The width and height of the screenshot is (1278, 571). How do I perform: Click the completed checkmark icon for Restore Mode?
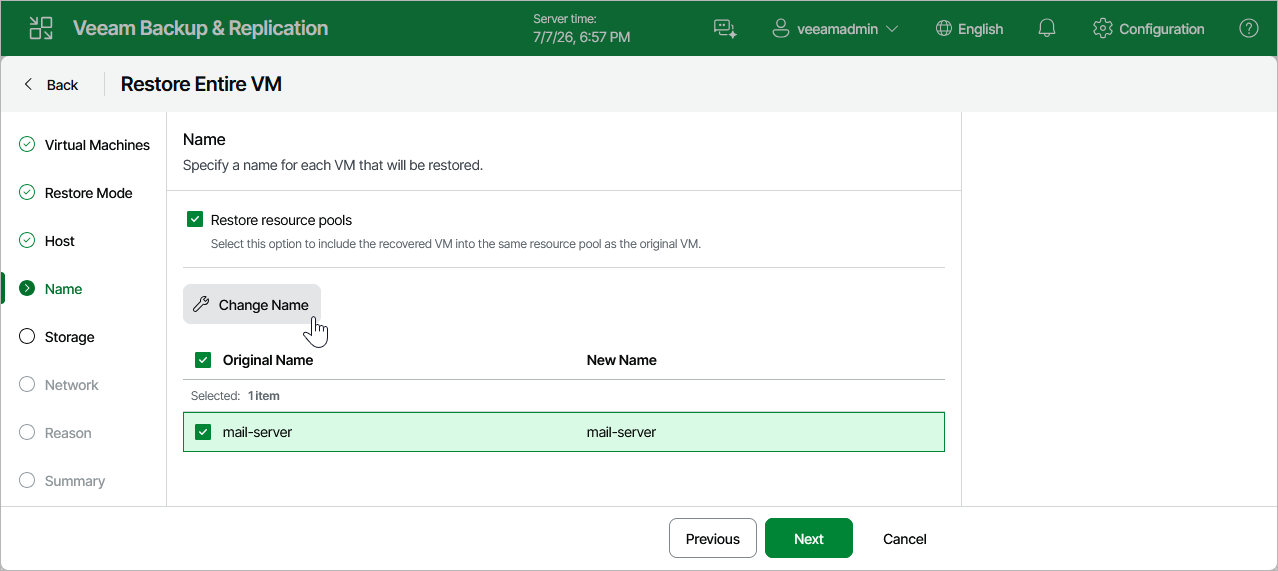click(x=27, y=193)
